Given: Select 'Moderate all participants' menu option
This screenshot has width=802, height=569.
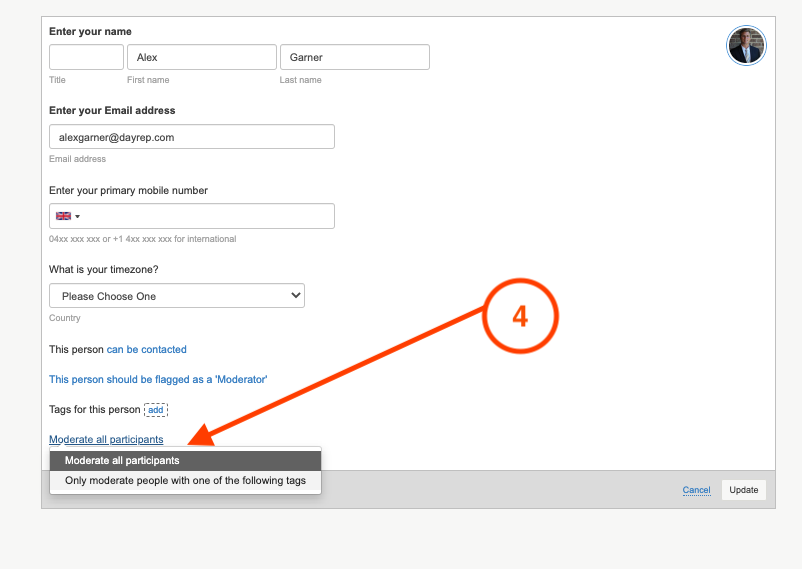Looking at the screenshot, I should point(185,461).
